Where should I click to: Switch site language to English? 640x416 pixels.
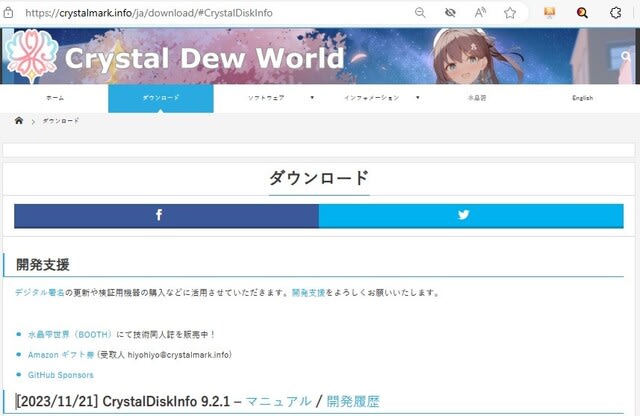pos(582,98)
